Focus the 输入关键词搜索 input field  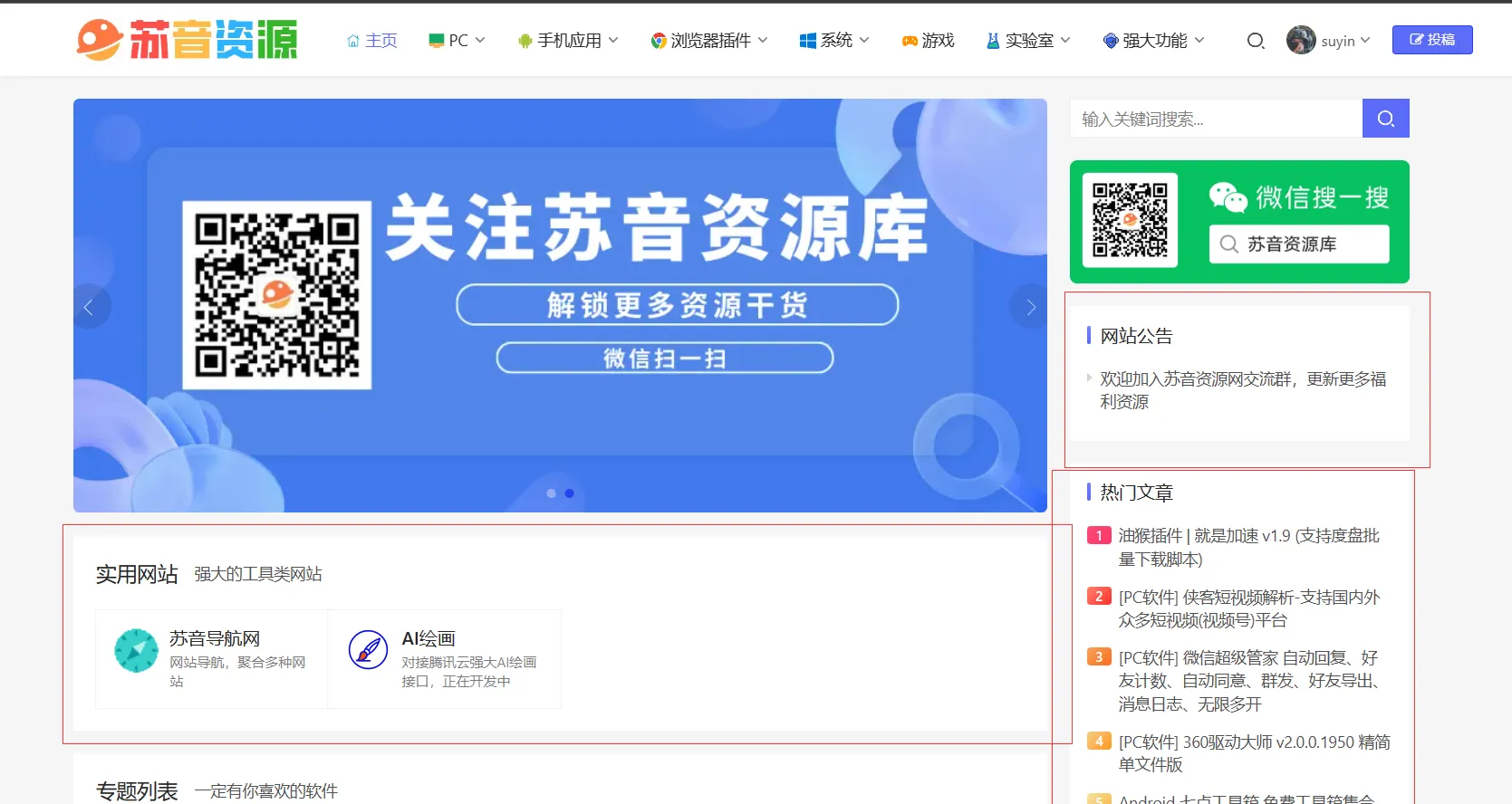[x=1217, y=119]
